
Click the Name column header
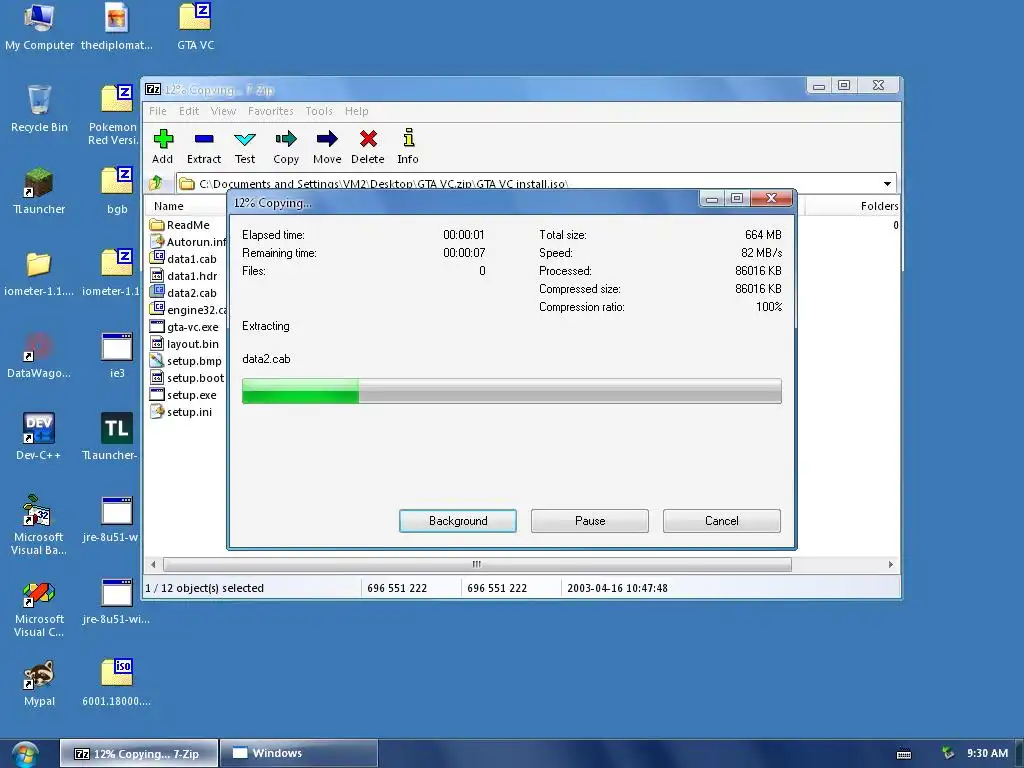[187, 206]
